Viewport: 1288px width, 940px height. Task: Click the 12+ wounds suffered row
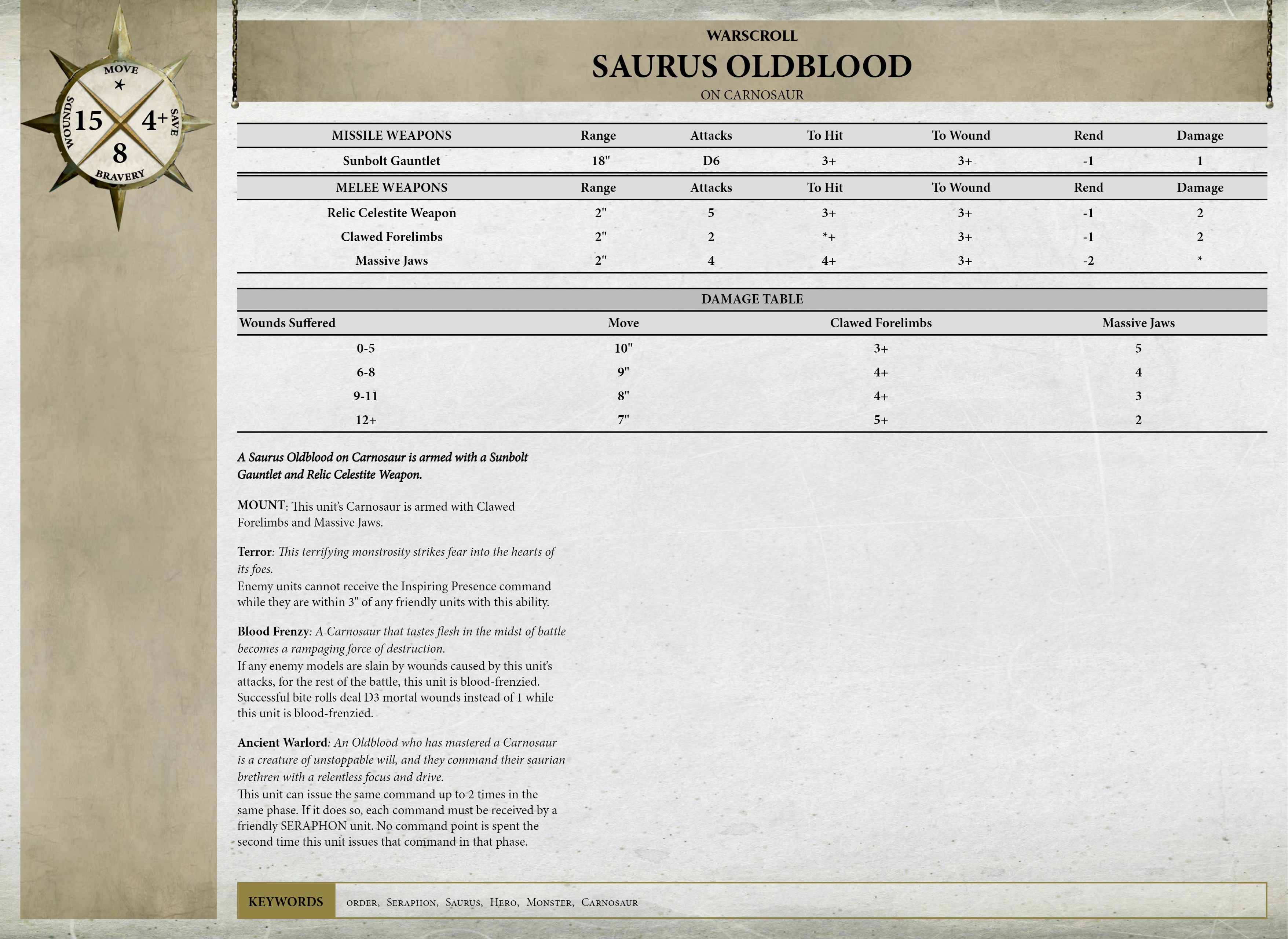366,420
